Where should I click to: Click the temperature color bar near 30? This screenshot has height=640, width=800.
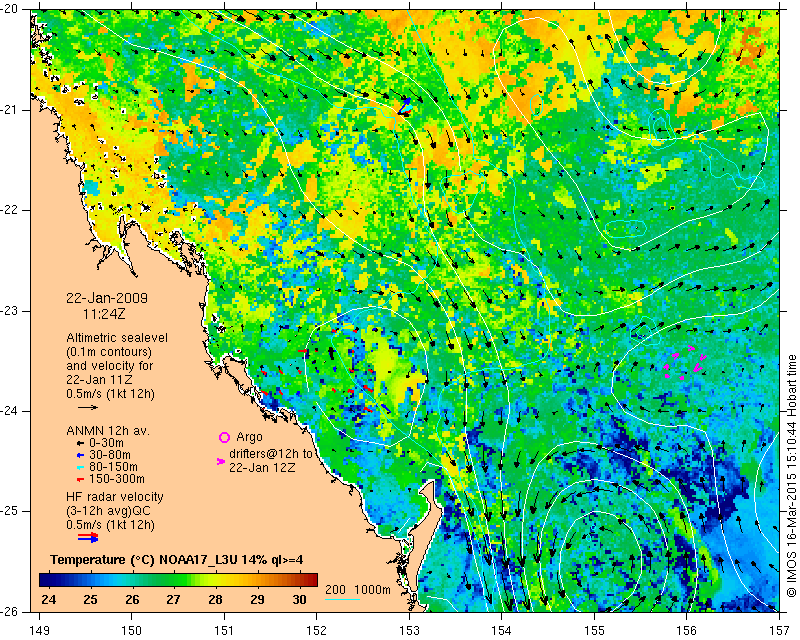300,580
